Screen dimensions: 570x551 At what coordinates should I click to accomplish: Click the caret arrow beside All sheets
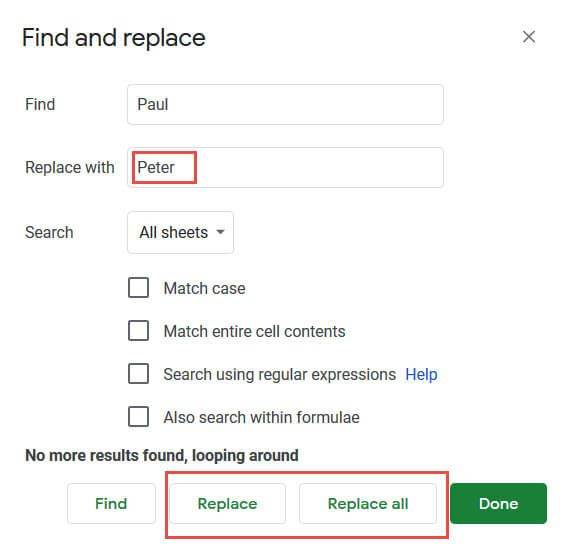coord(220,232)
